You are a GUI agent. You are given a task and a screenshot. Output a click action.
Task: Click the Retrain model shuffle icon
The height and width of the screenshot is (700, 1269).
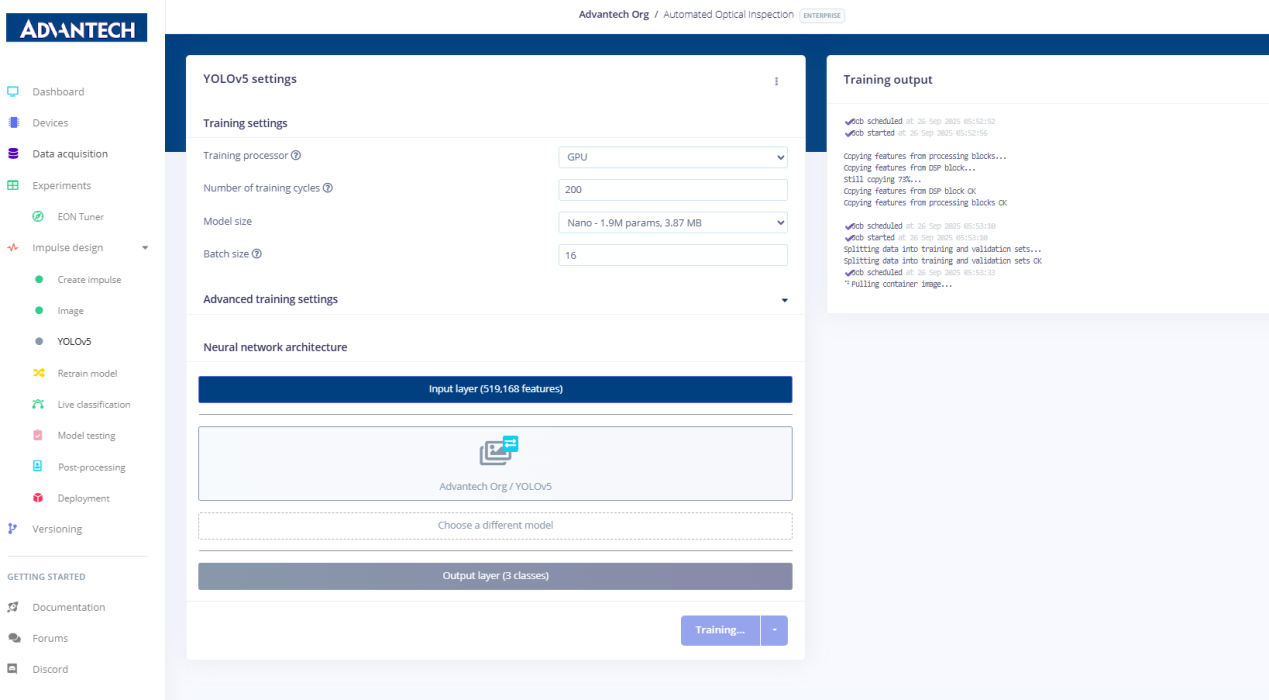point(38,373)
